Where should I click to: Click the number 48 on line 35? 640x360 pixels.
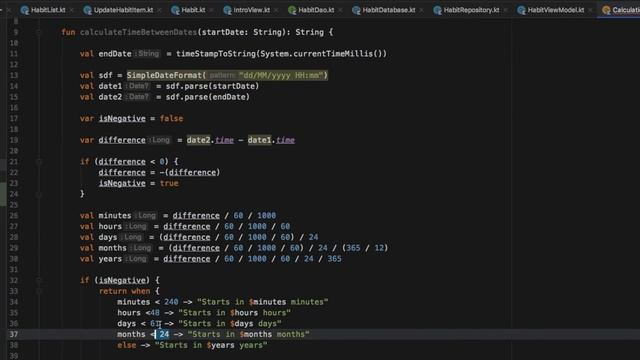coord(155,313)
